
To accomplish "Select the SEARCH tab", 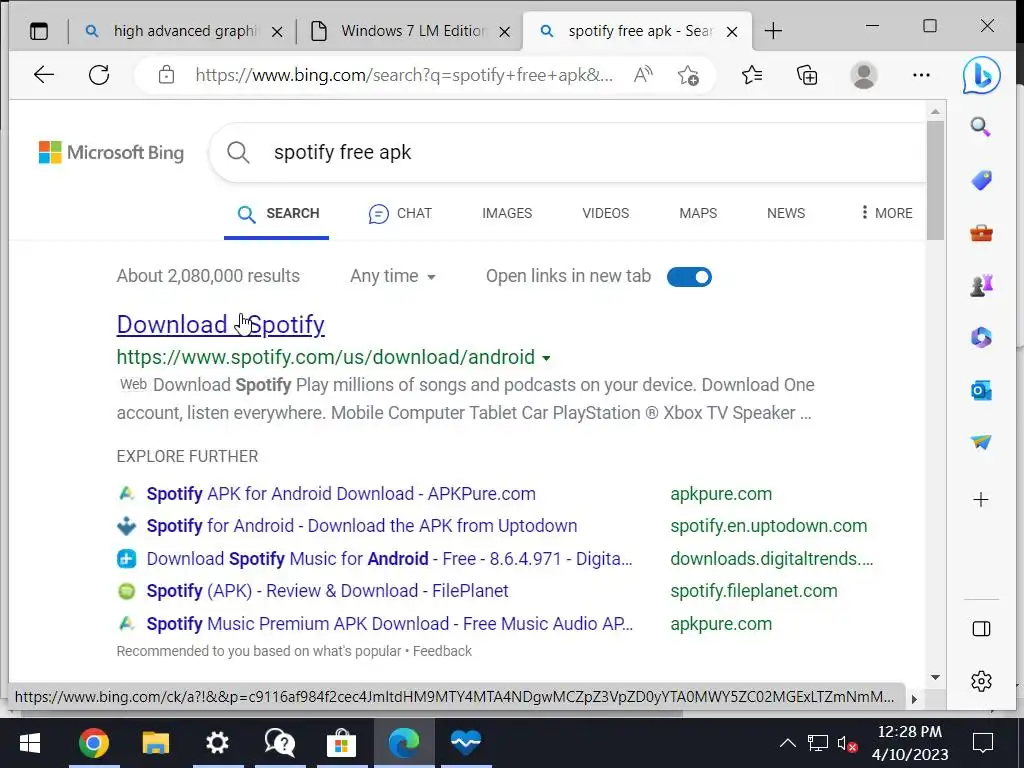I will click(278, 214).
